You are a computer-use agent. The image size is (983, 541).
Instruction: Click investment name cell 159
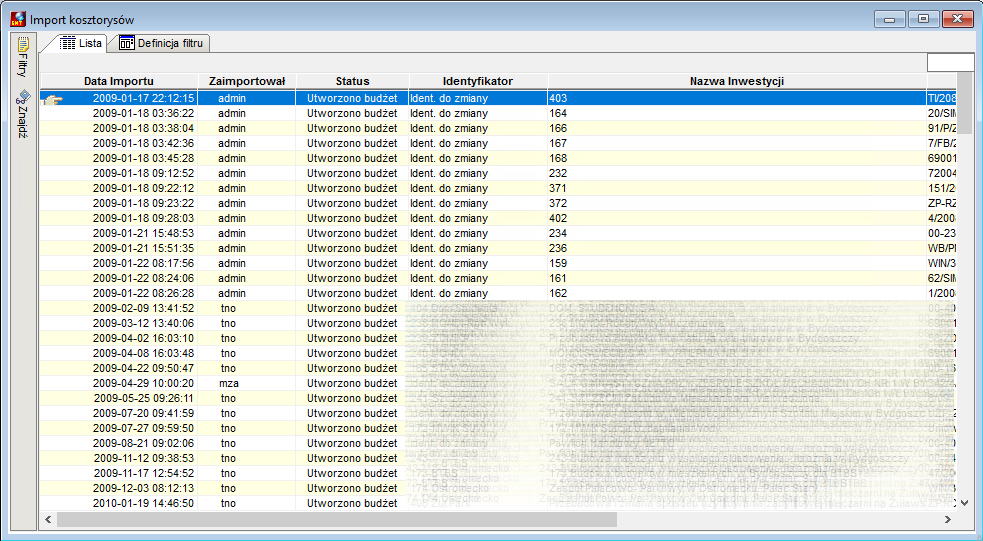pyautogui.click(x=737, y=264)
